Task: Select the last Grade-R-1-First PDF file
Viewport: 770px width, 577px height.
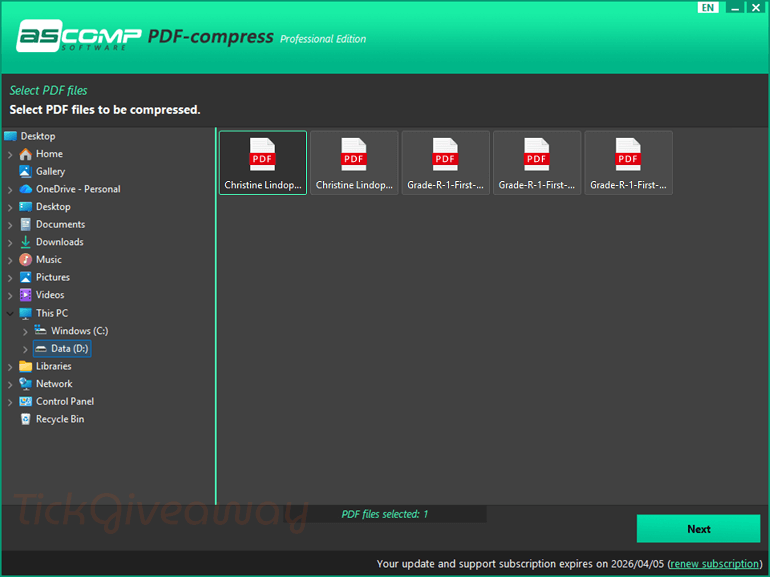Action: [x=628, y=163]
